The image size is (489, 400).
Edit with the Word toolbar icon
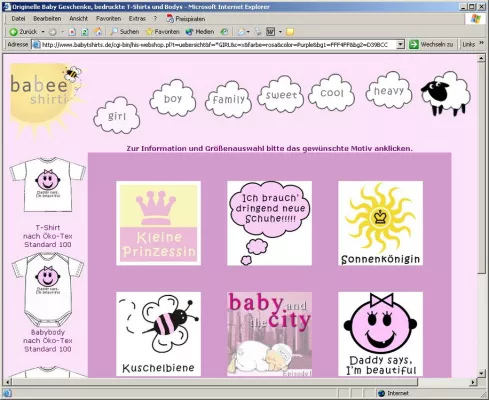[270, 32]
